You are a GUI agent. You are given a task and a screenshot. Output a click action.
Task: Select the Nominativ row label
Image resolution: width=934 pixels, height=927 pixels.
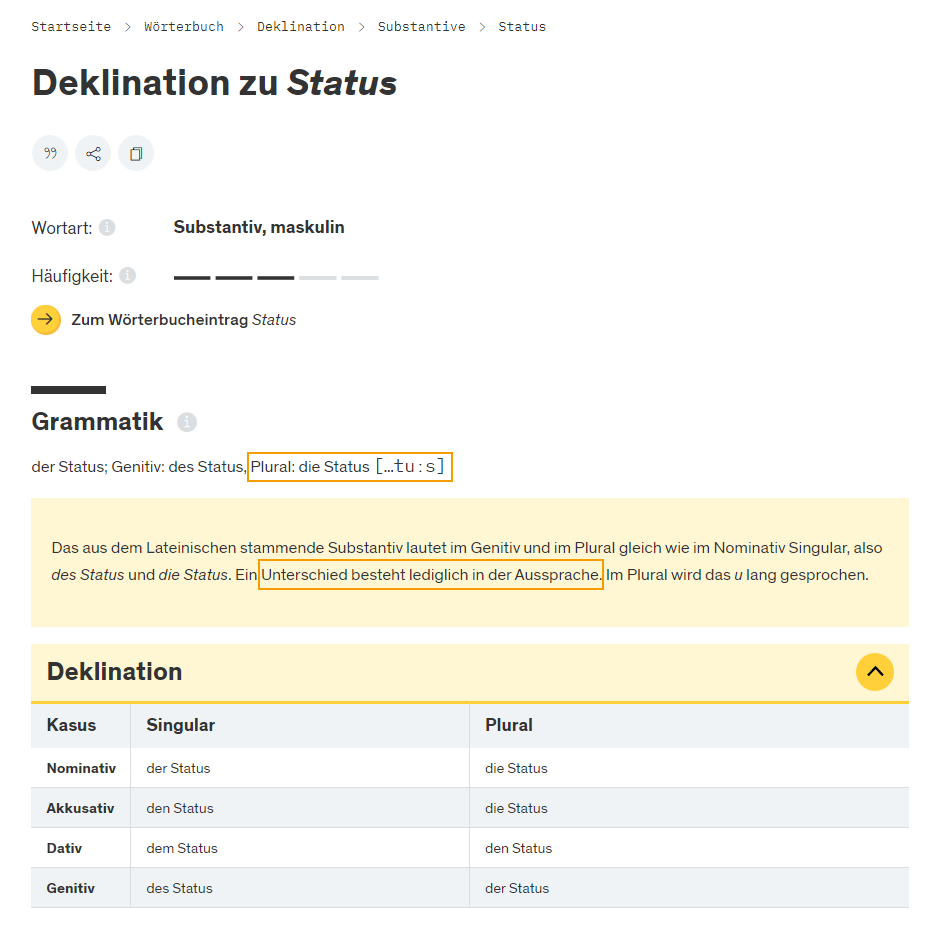click(81, 769)
